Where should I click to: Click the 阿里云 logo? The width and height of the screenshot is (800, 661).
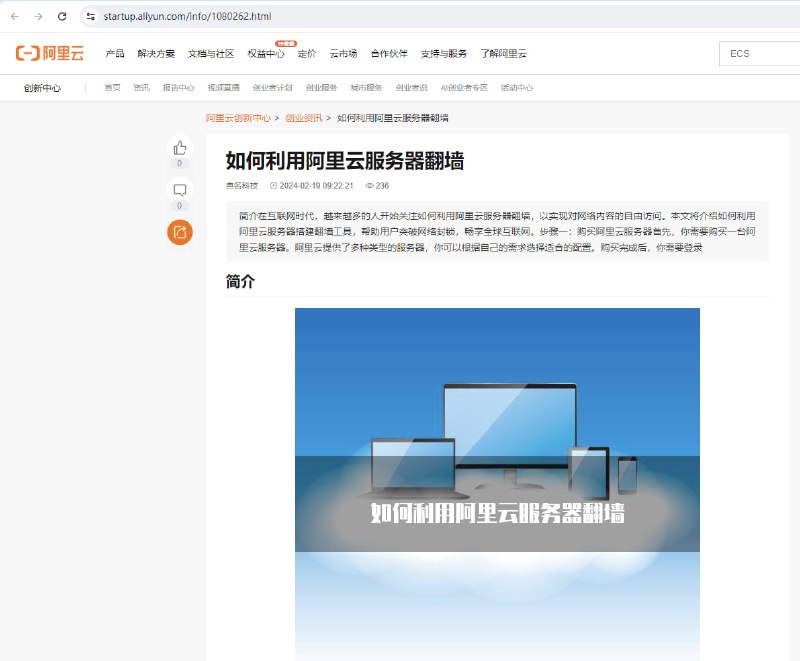click(x=50, y=53)
